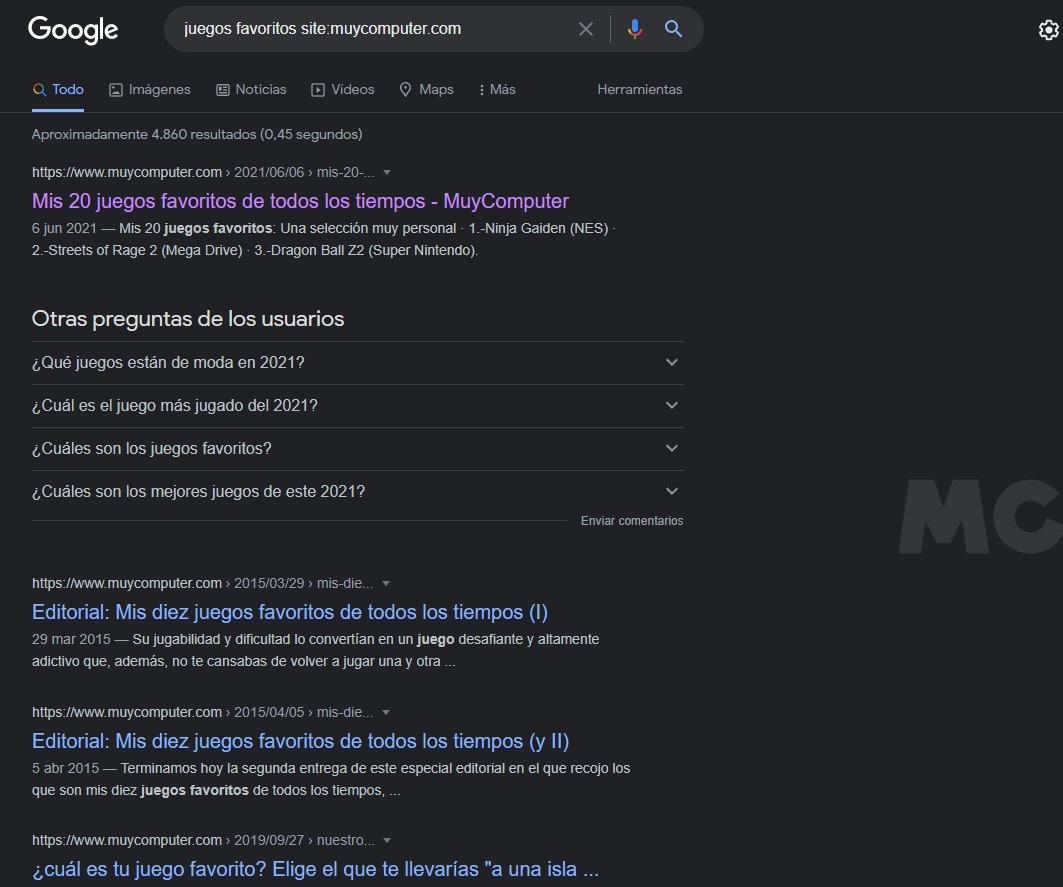Click Enviar comentarios link
Viewport: 1063px width, 887px height.
[631, 521]
